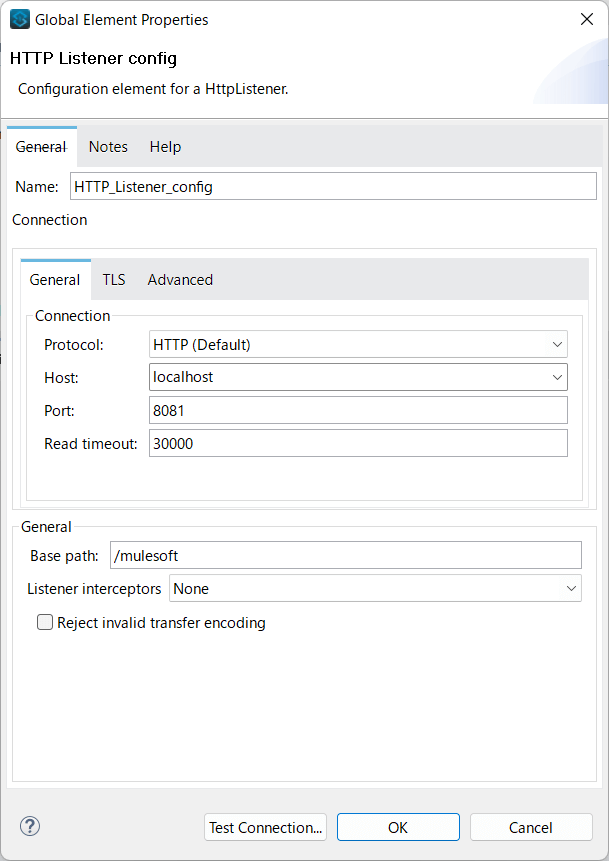
Task: Click the Name text field
Action: click(x=333, y=186)
